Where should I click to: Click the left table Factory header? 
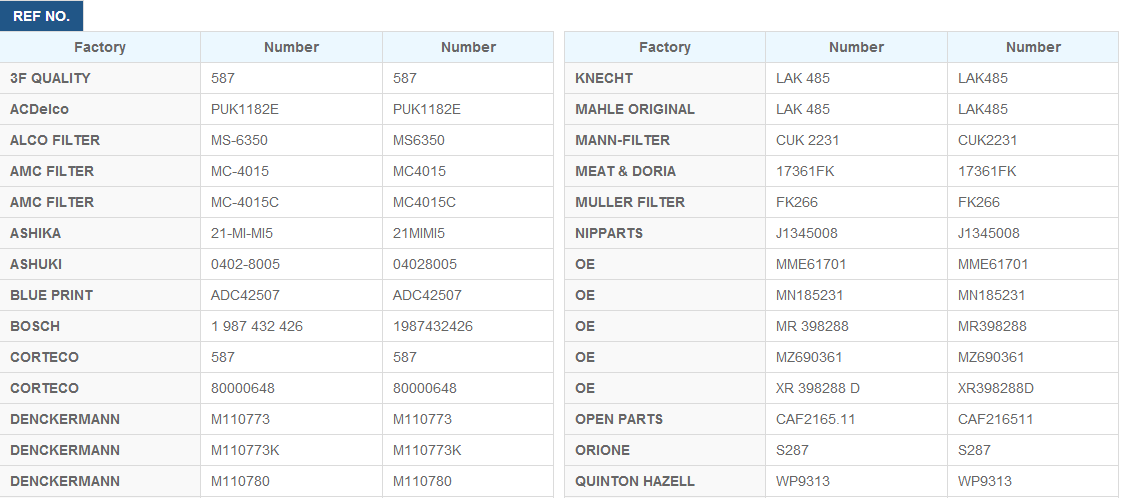click(x=100, y=47)
